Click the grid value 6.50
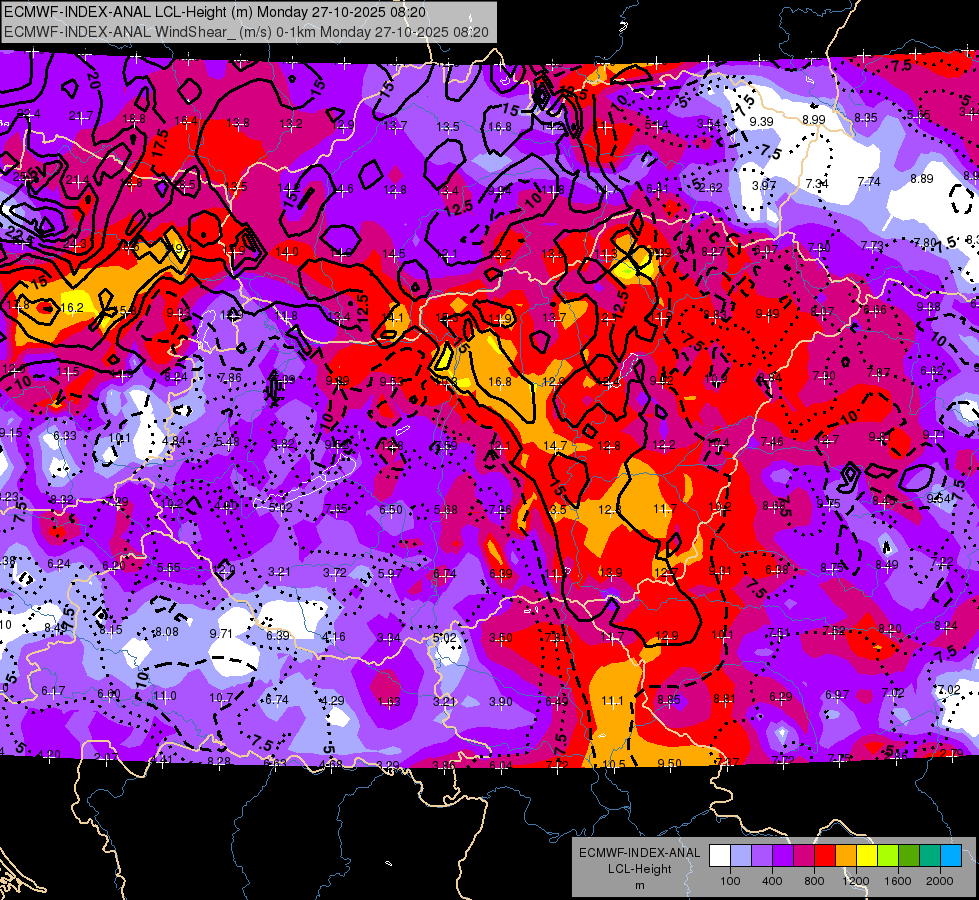Image resolution: width=979 pixels, height=900 pixels. pos(391,510)
